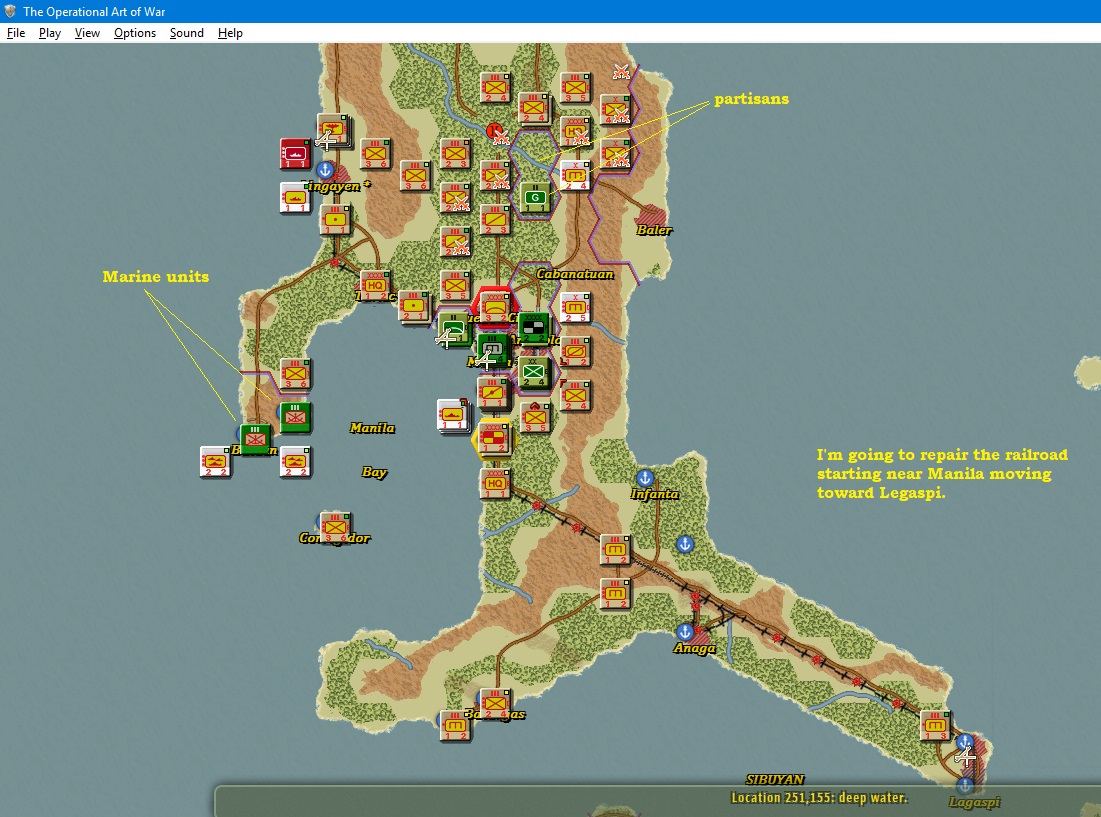Select the red-highlighted XXXX unit north of Manila
1101x817 pixels.
495,307
